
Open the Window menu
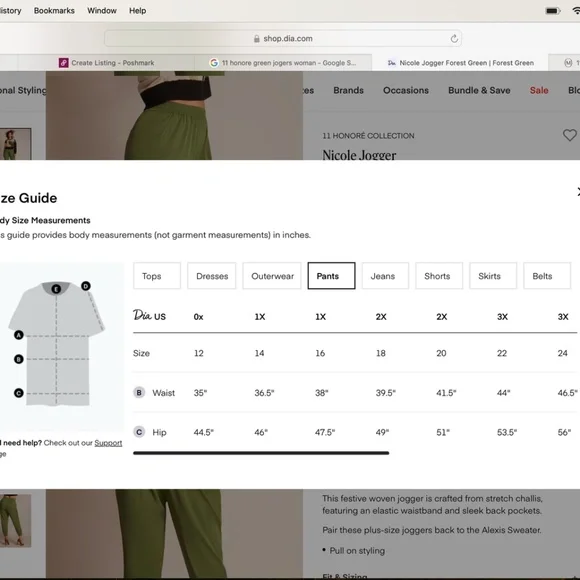pos(102,11)
